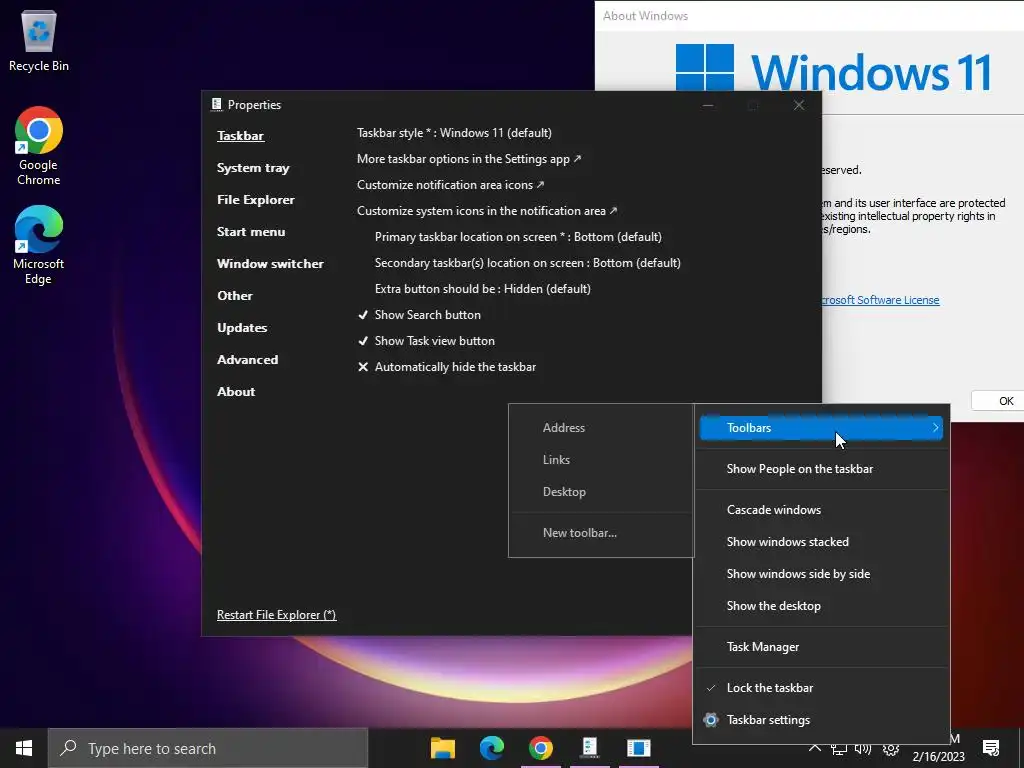1024x768 pixels.
Task: Open the Recycle Bin desktop icon
Action: tap(39, 41)
